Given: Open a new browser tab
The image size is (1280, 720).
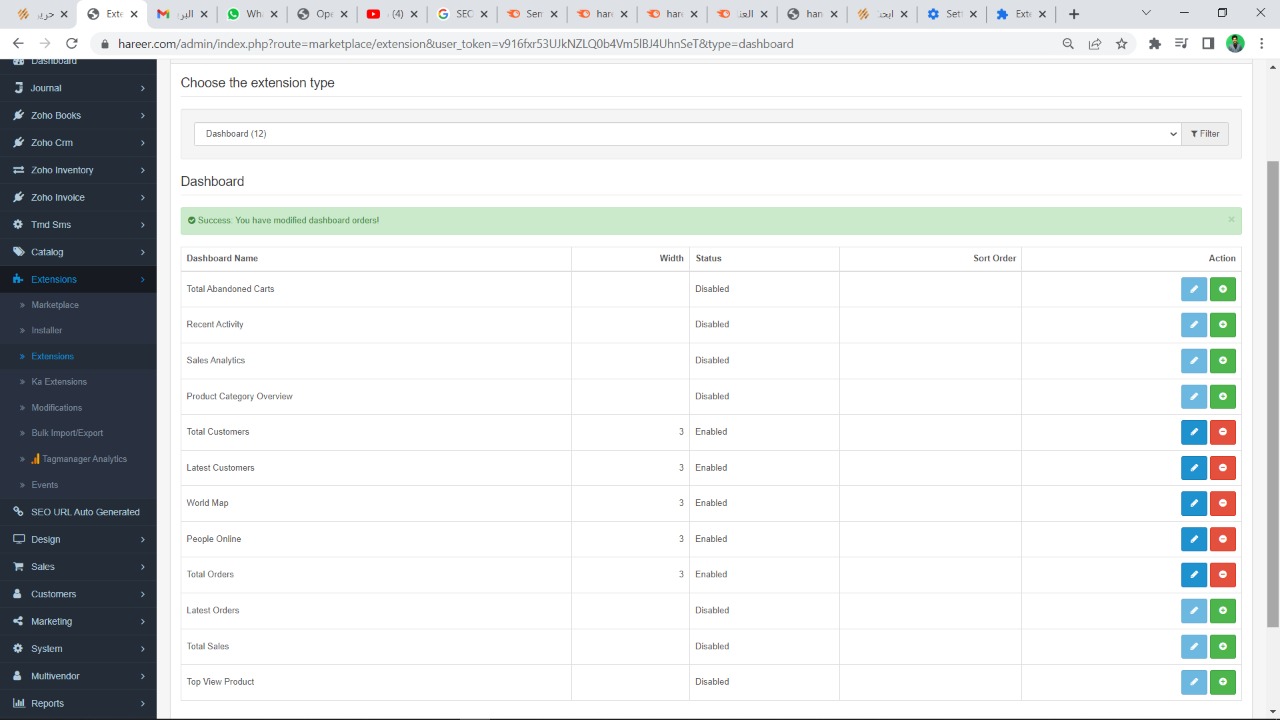Looking at the screenshot, I should pos(1074,14).
